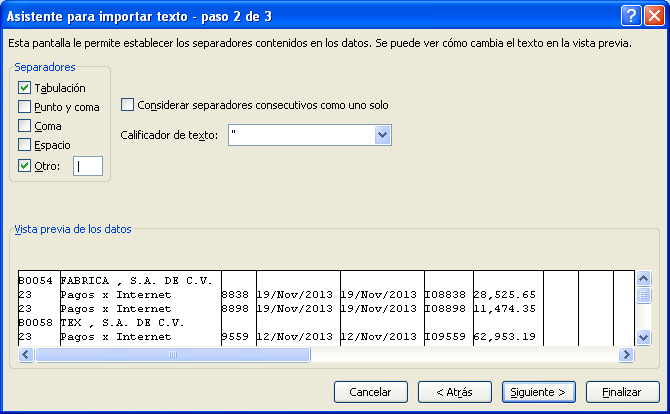
Task: Click the Calificador de texto label
Action: click(x=169, y=135)
